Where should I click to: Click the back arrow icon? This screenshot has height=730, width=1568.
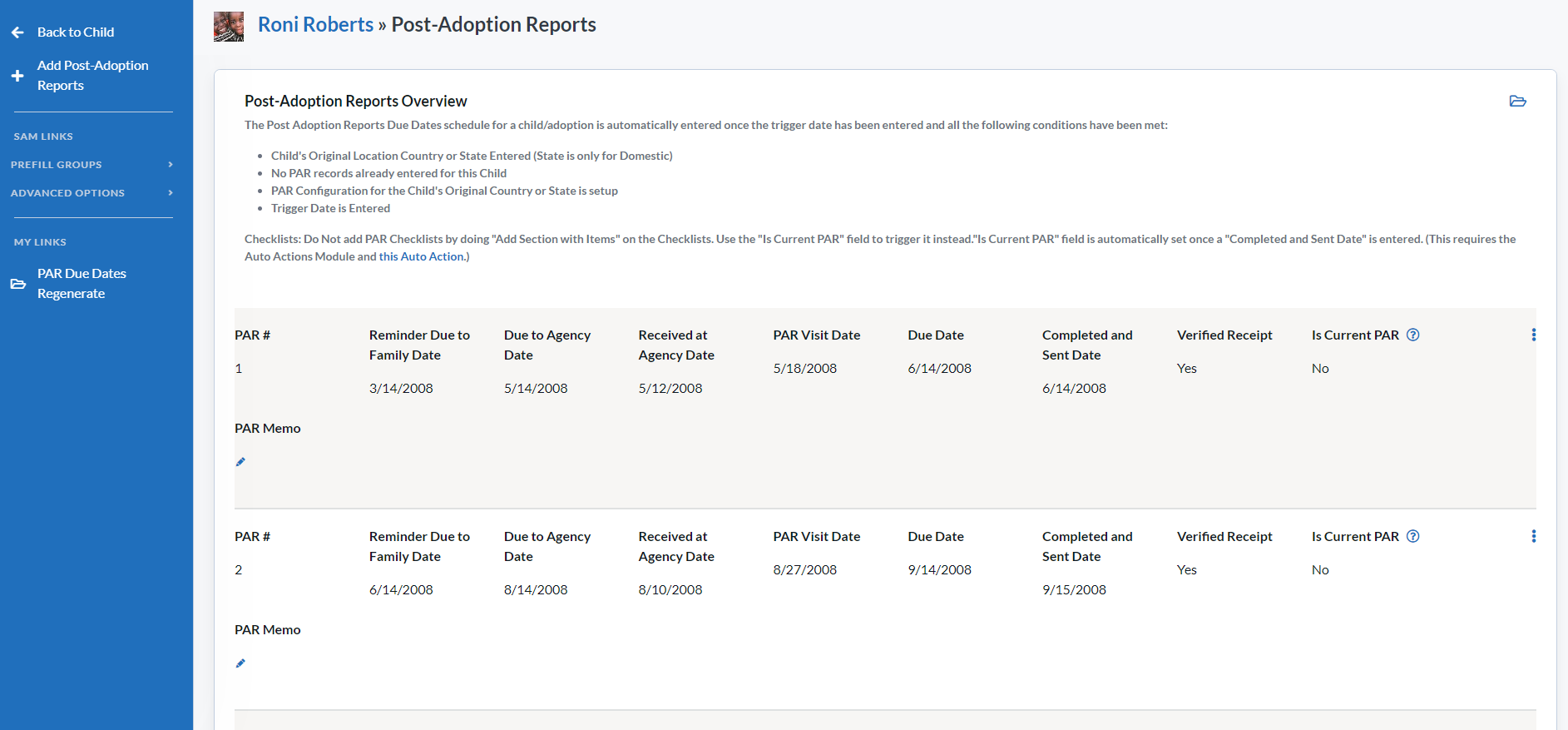pyautogui.click(x=17, y=32)
